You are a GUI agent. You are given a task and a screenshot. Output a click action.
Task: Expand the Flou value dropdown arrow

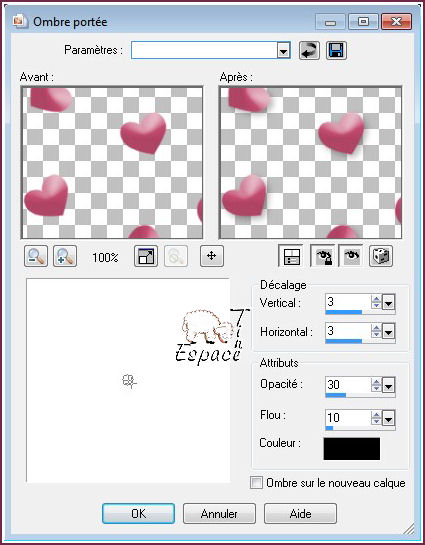click(389, 419)
